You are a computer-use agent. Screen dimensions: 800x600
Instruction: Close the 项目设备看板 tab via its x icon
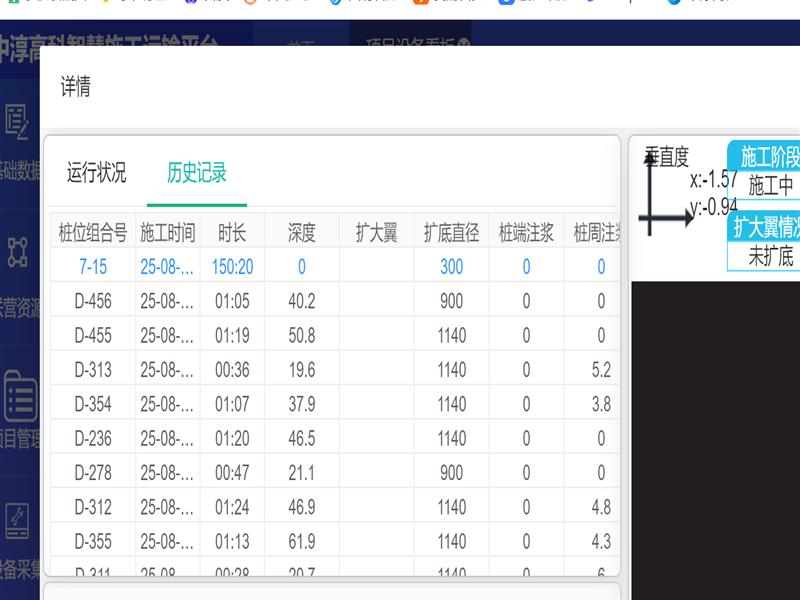click(463, 43)
